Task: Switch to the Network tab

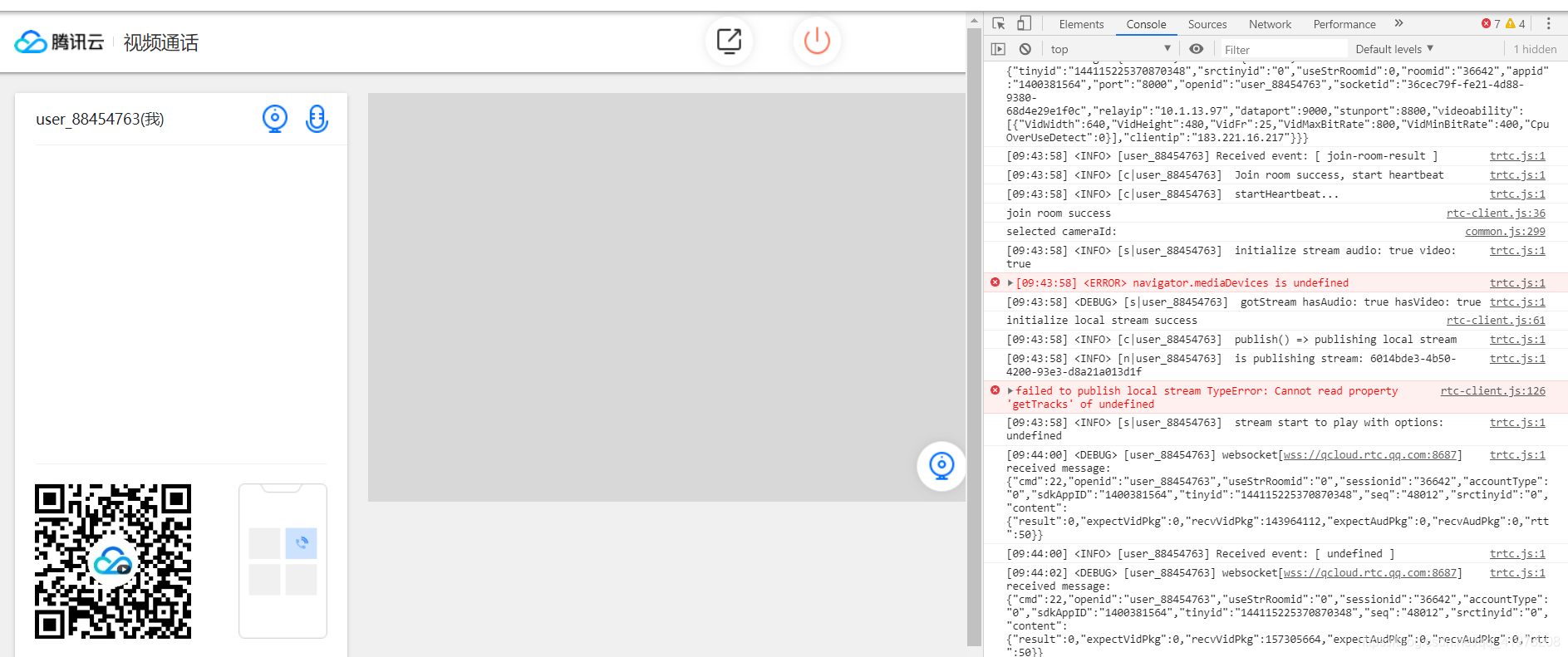Action: [1270, 24]
